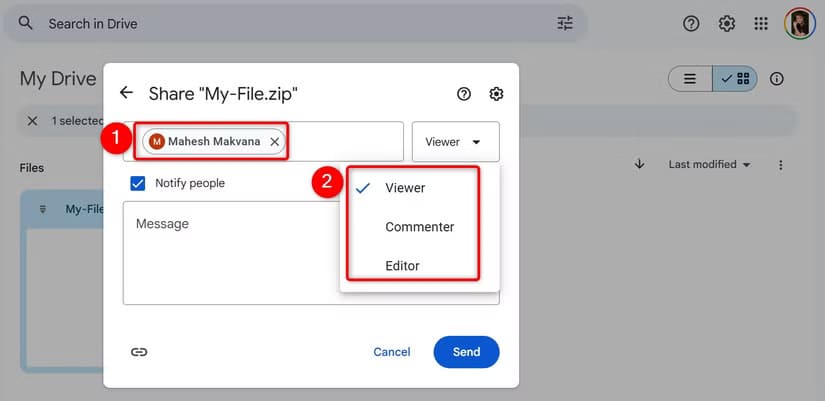The image size is (825, 401).
Task: Click the back arrow in Share dialog
Action: coord(126,93)
